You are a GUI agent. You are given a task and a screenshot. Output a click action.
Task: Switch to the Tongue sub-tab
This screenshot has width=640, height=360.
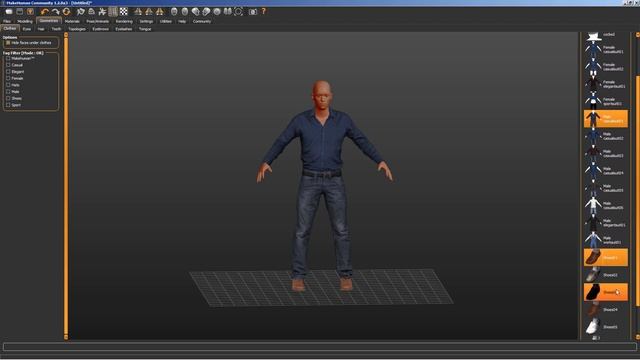pos(145,29)
